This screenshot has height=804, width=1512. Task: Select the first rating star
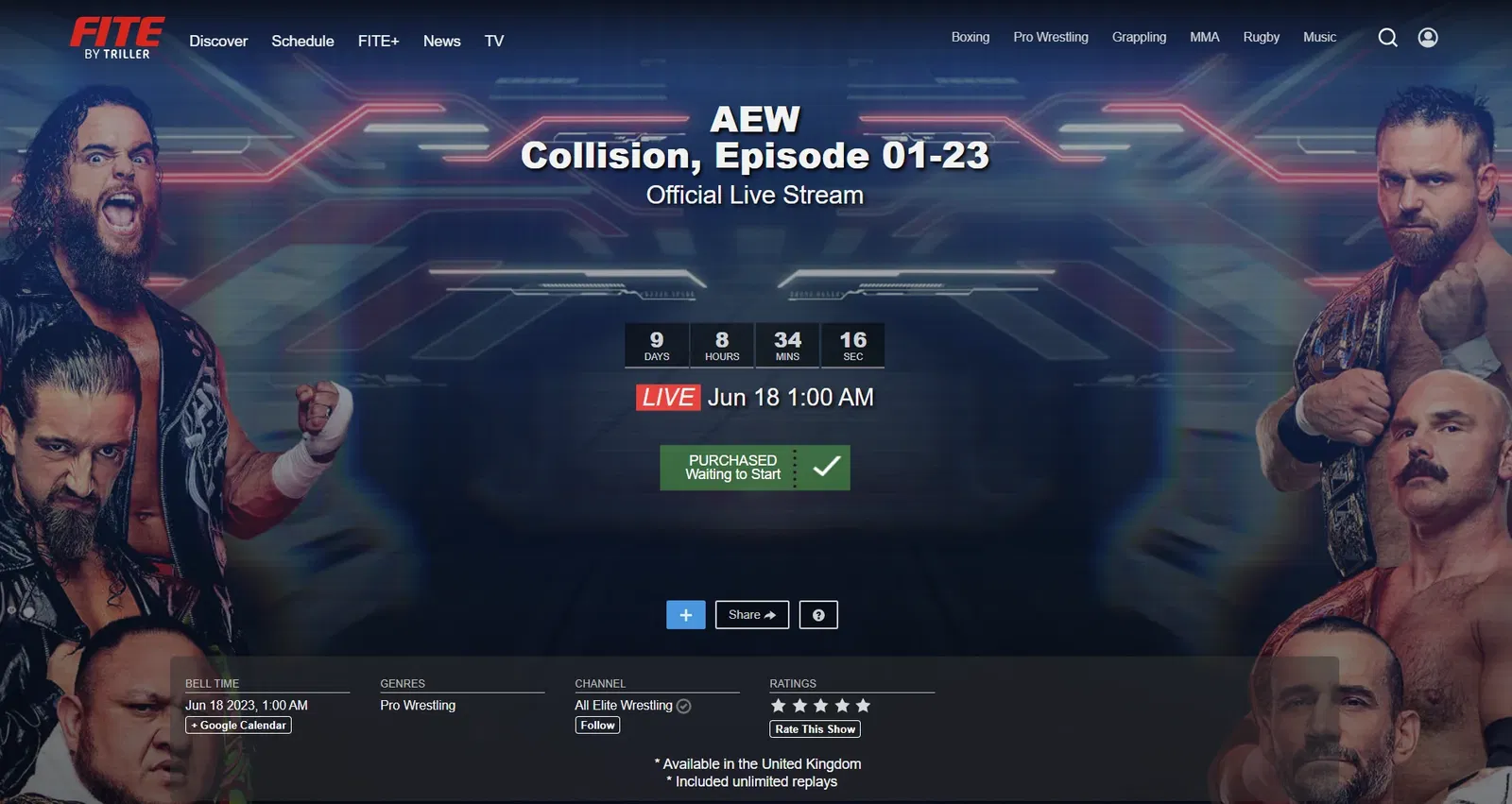pos(779,706)
